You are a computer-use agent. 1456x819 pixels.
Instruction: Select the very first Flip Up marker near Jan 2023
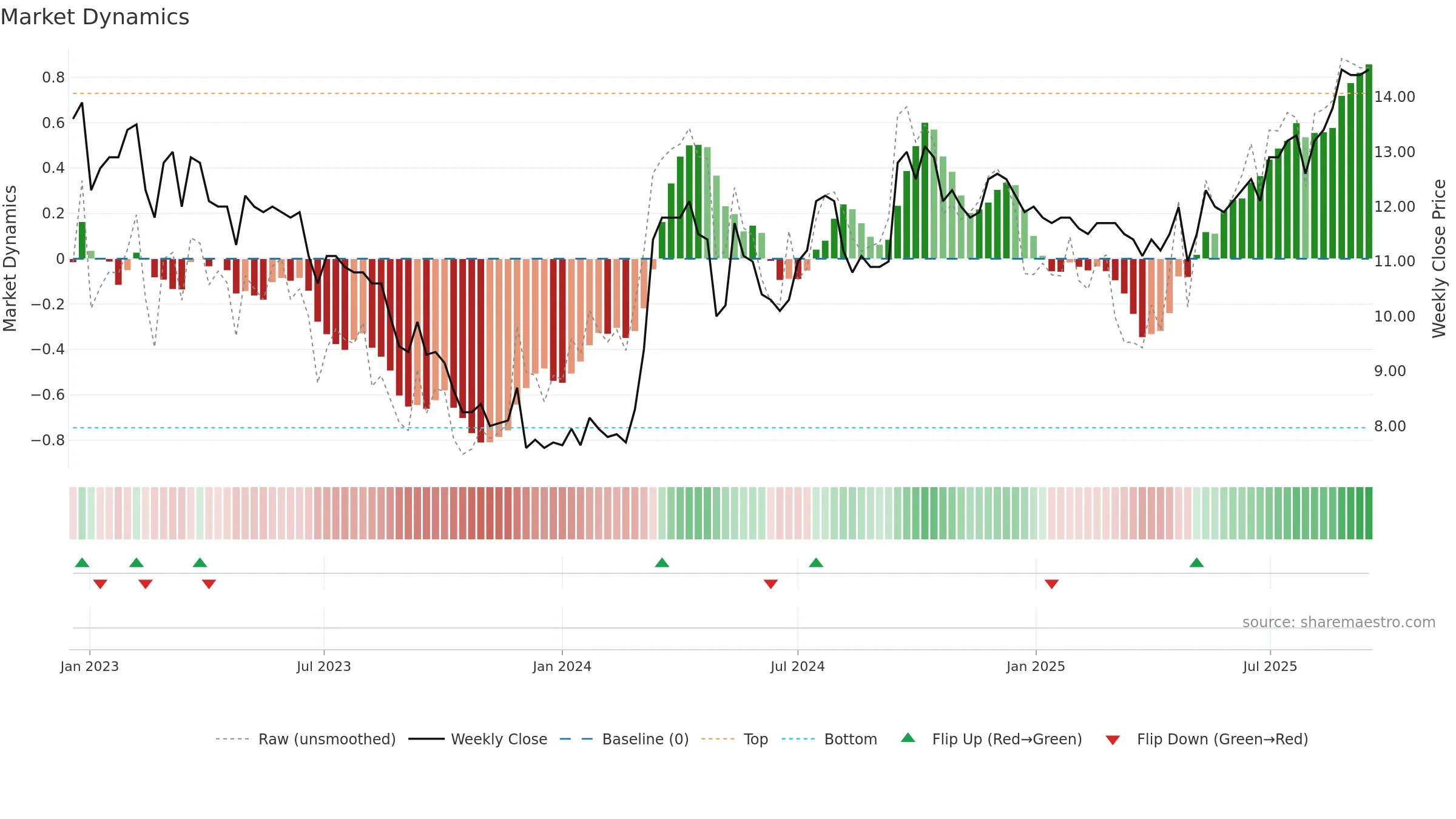click(x=82, y=562)
